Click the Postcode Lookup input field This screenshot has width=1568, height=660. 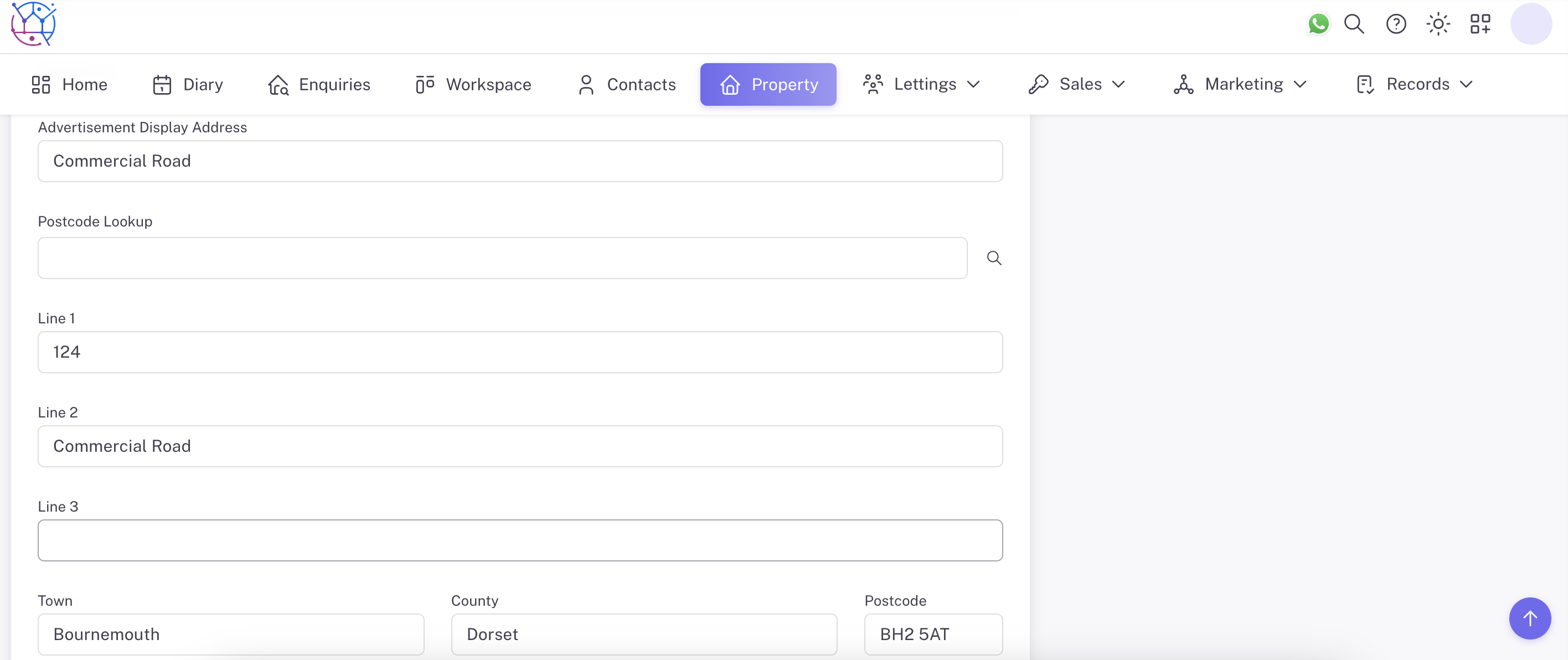coord(502,258)
